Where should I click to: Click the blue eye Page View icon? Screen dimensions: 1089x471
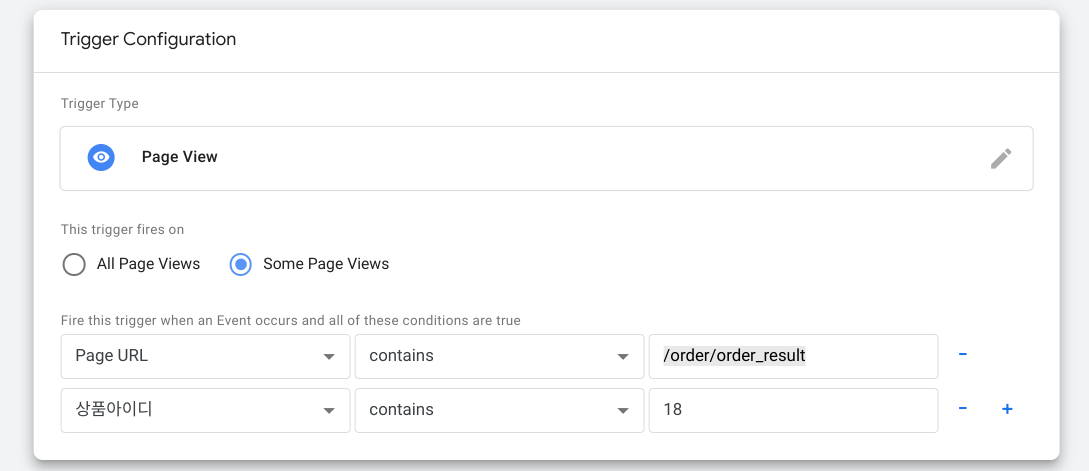click(x=101, y=158)
